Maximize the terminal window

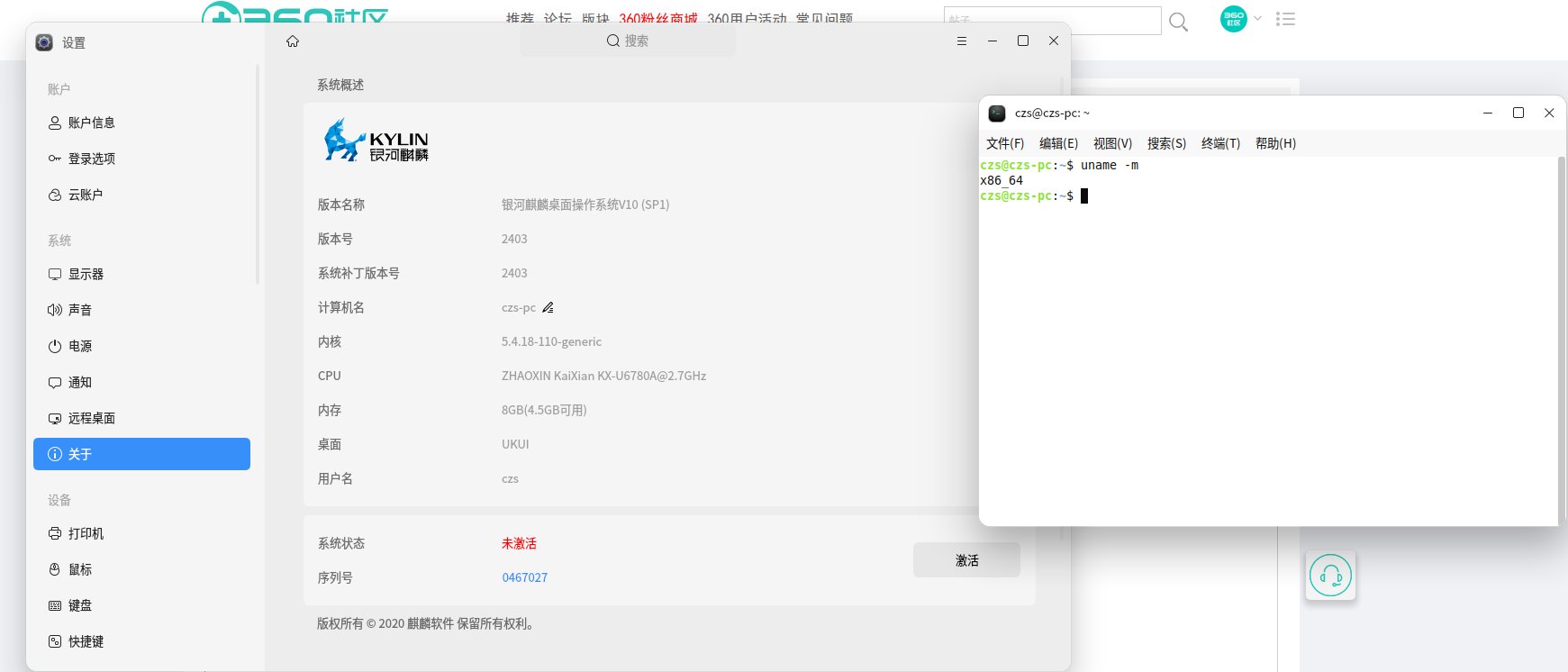1518,114
